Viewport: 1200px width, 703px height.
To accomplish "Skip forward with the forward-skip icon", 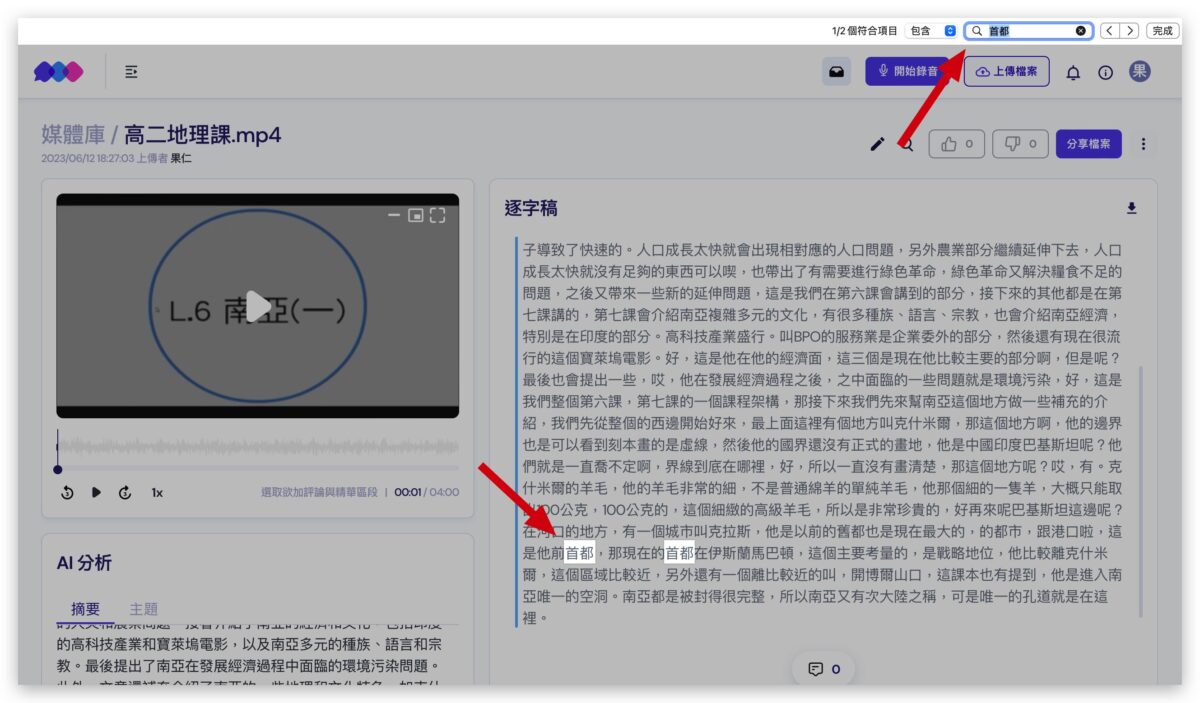I will (x=125, y=492).
